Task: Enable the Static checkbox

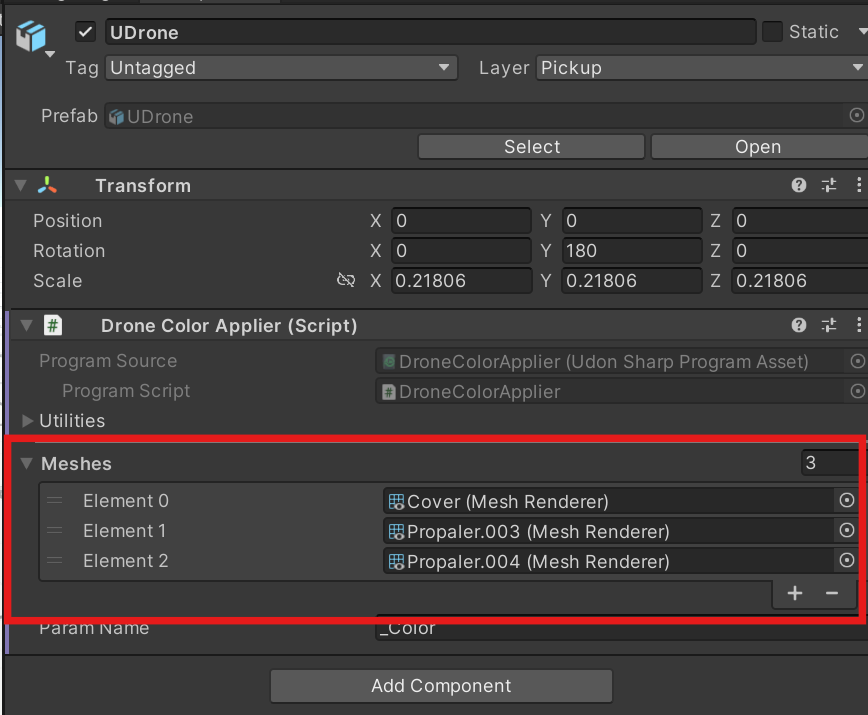Action: tap(772, 32)
